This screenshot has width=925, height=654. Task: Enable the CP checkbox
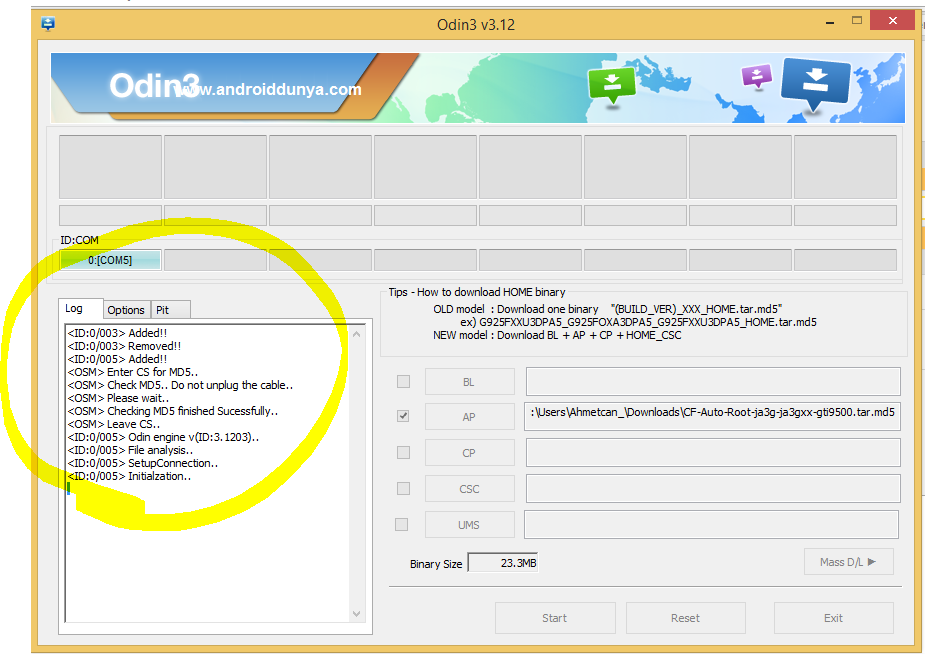point(404,452)
